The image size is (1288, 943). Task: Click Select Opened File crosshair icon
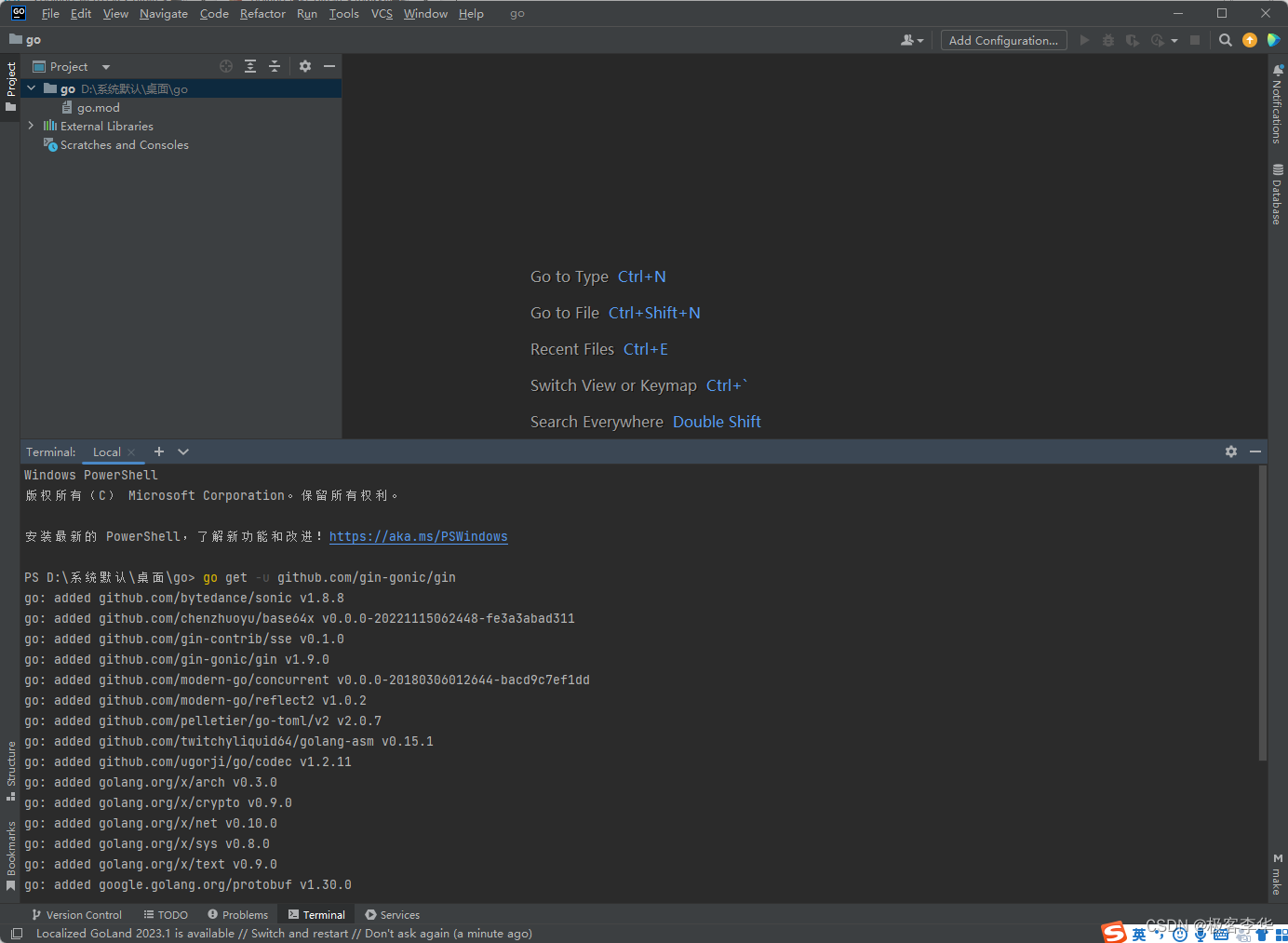[x=226, y=66]
